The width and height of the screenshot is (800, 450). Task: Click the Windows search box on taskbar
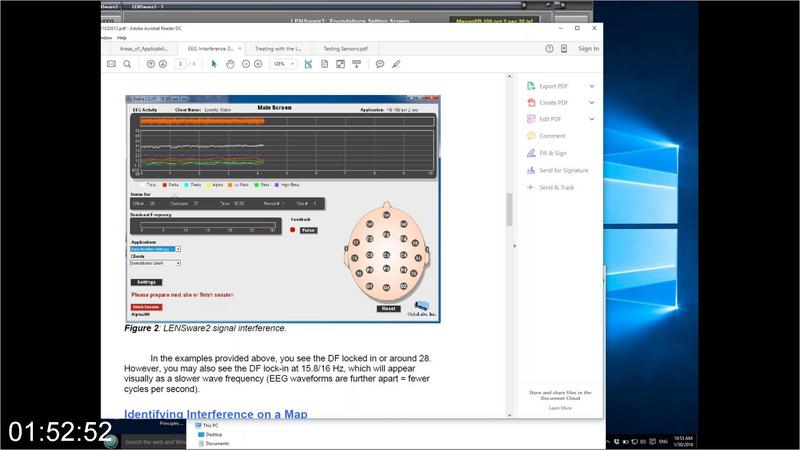(154, 442)
